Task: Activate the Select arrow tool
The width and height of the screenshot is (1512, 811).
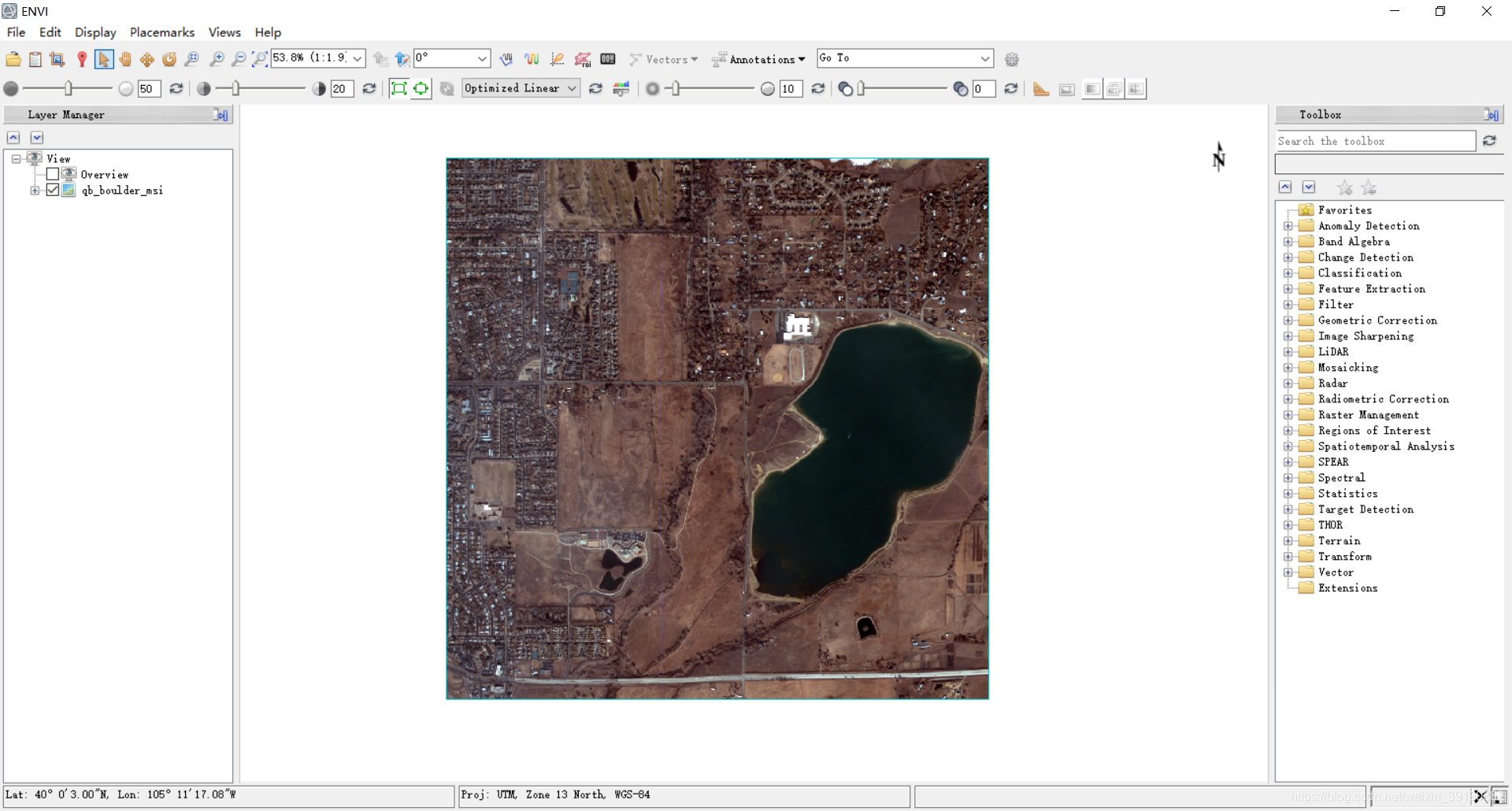Action: click(104, 59)
